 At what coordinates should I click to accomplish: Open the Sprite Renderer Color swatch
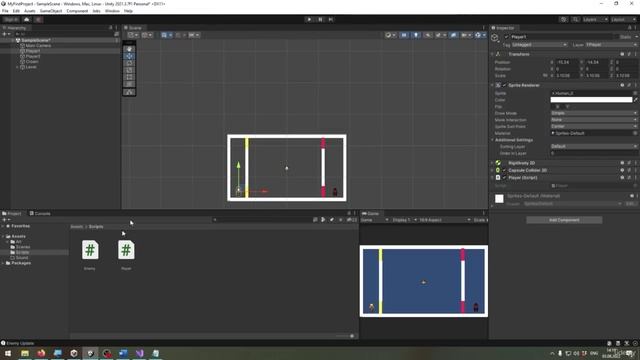point(591,100)
